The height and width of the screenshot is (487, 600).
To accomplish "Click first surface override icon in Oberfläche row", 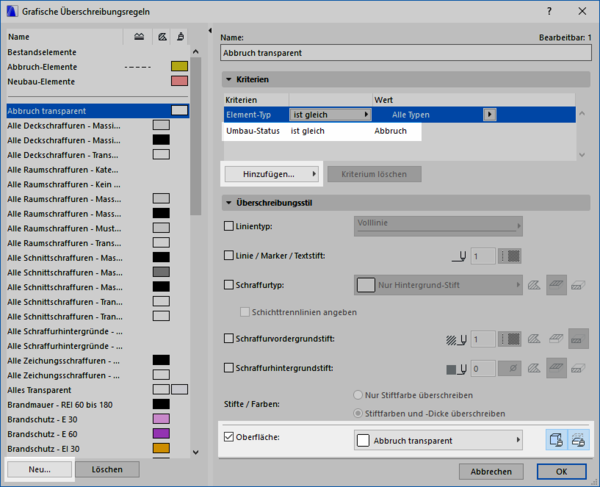I will coord(556,440).
